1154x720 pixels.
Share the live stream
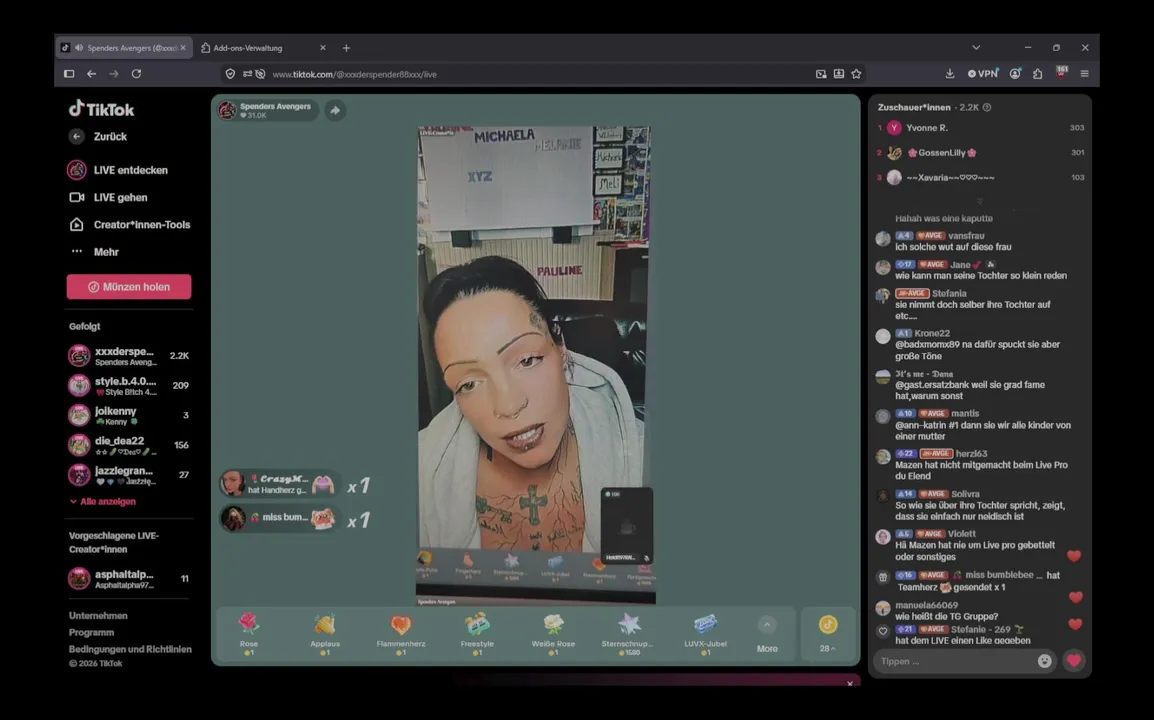coord(335,110)
